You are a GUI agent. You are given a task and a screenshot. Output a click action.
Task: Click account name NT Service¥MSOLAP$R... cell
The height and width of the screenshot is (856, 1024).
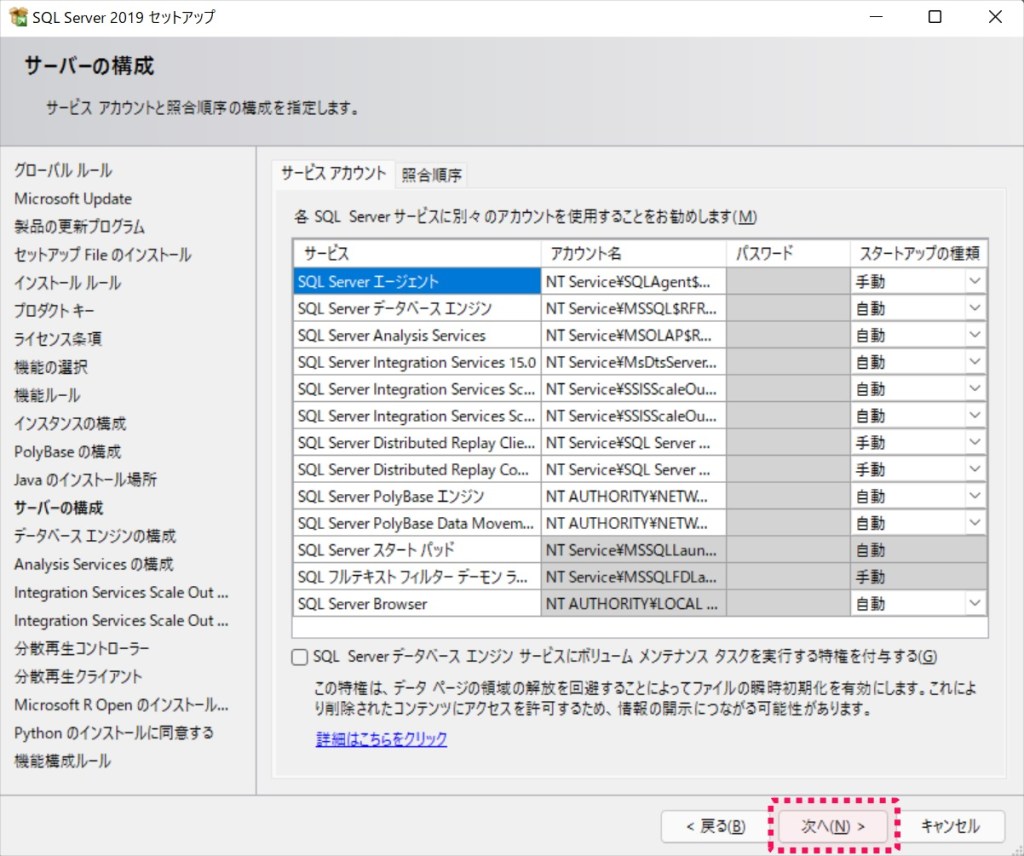[x=633, y=335]
